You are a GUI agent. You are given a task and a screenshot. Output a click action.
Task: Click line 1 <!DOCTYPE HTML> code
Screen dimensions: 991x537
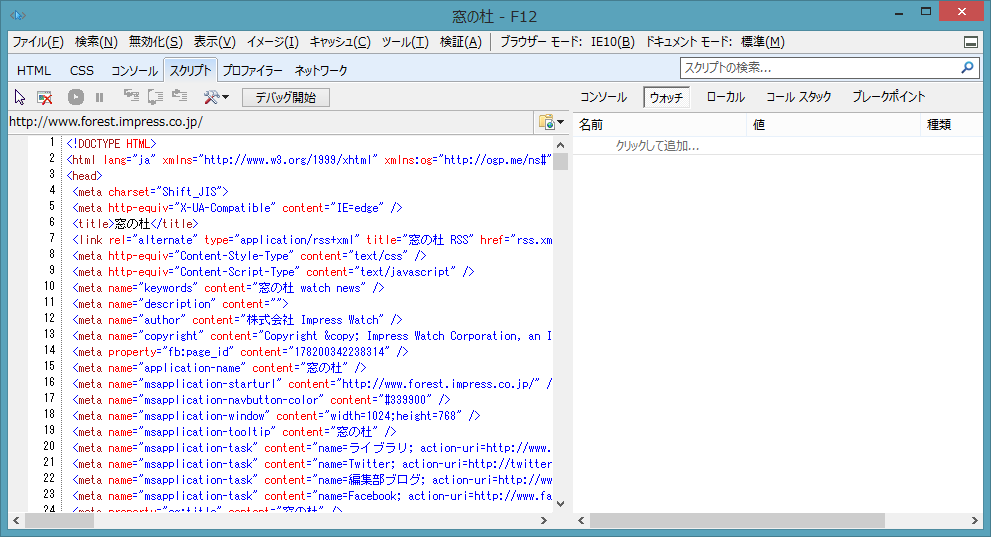(111, 143)
